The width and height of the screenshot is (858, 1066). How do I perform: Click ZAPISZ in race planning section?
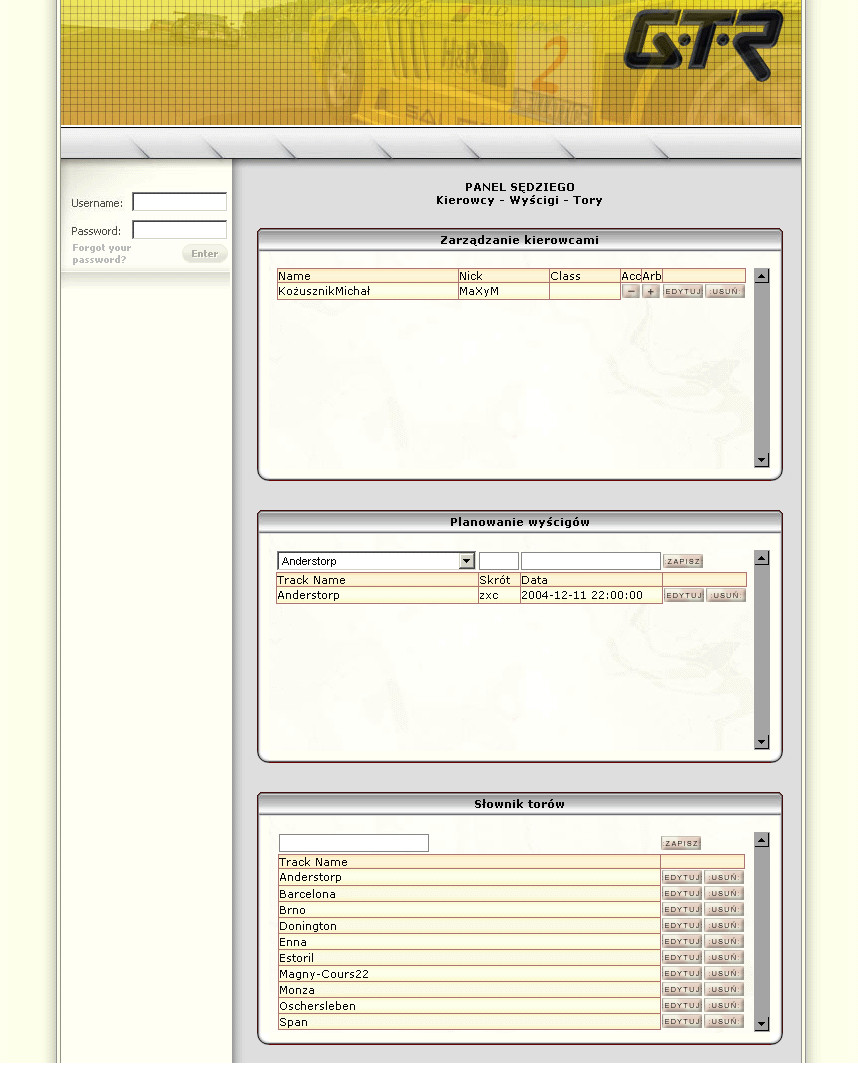click(x=683, y=562)
